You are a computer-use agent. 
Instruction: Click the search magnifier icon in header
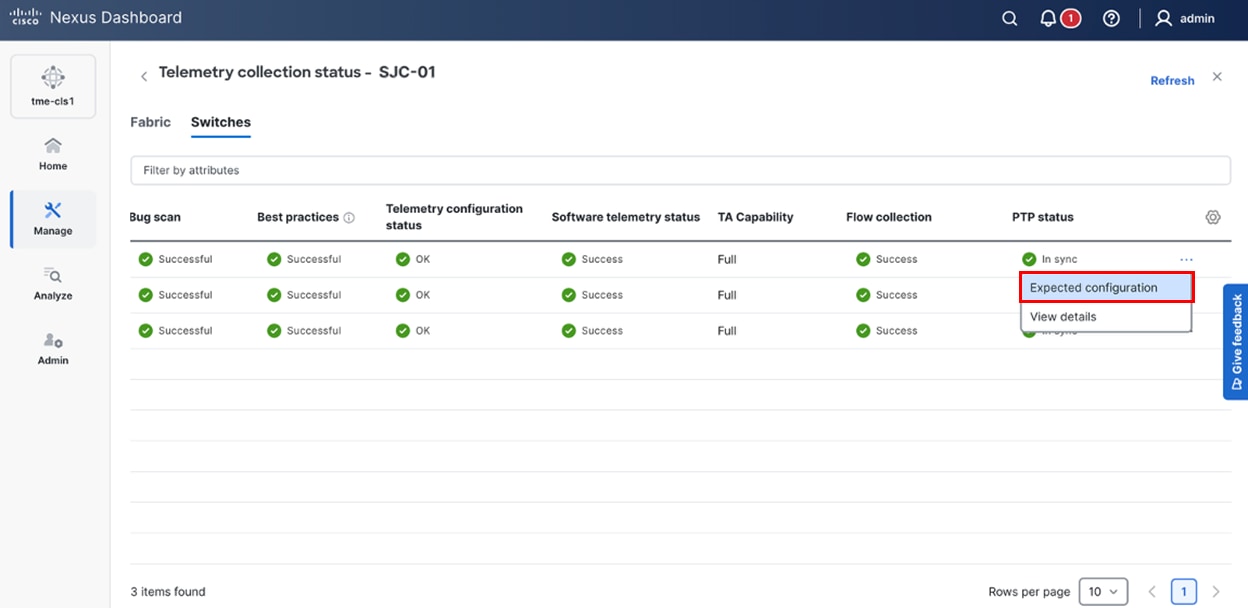point(1010,19)
